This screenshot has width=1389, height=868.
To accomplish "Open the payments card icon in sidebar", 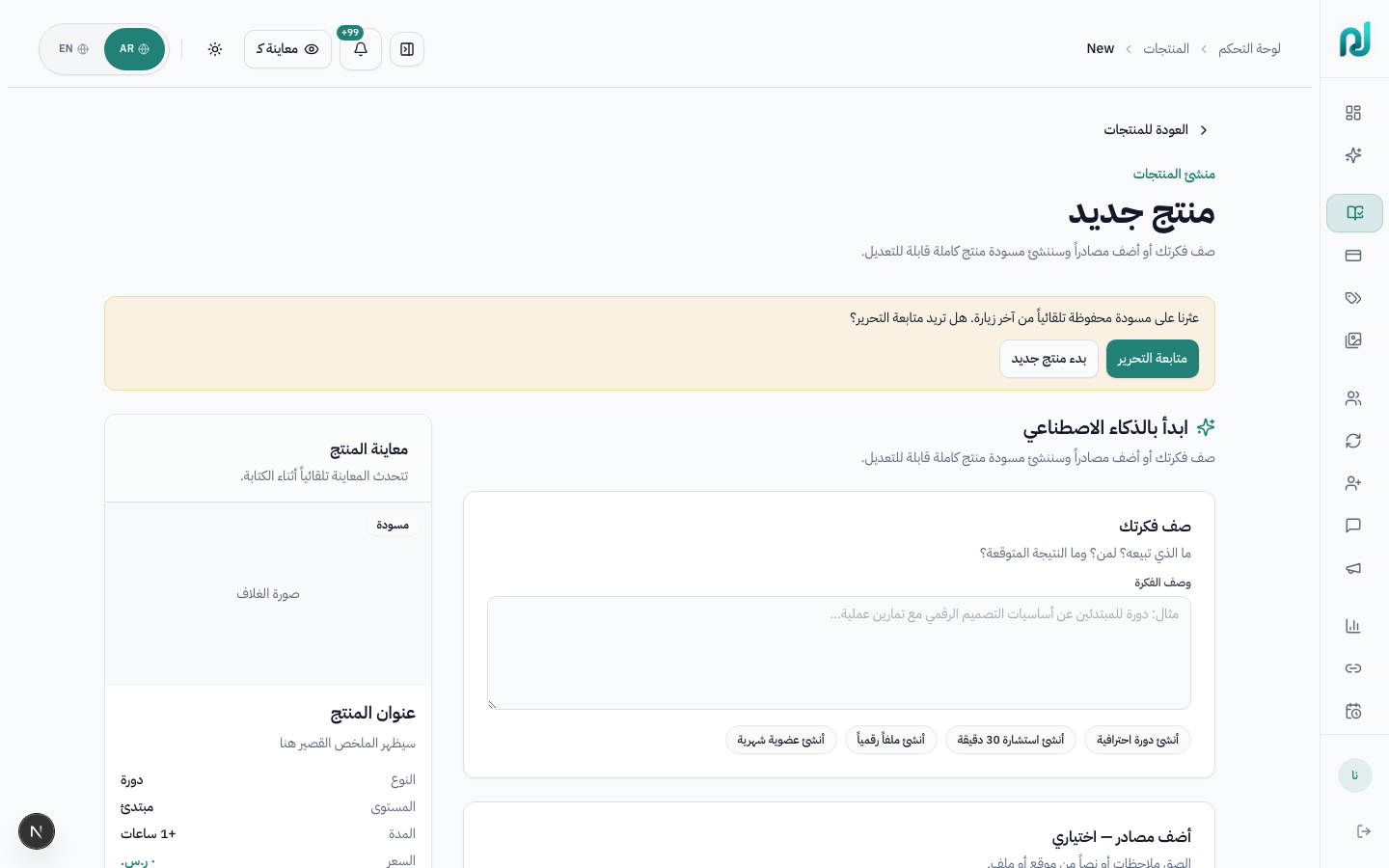I will click(x=1353, y=256).
